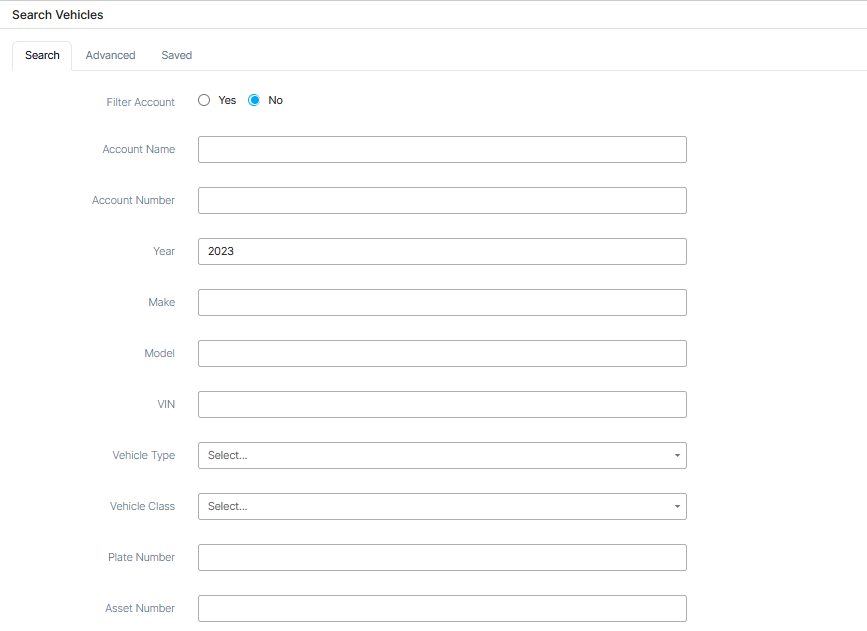Click the Year field containing 2023
867x631 pixels.
[x=442, y=252]
